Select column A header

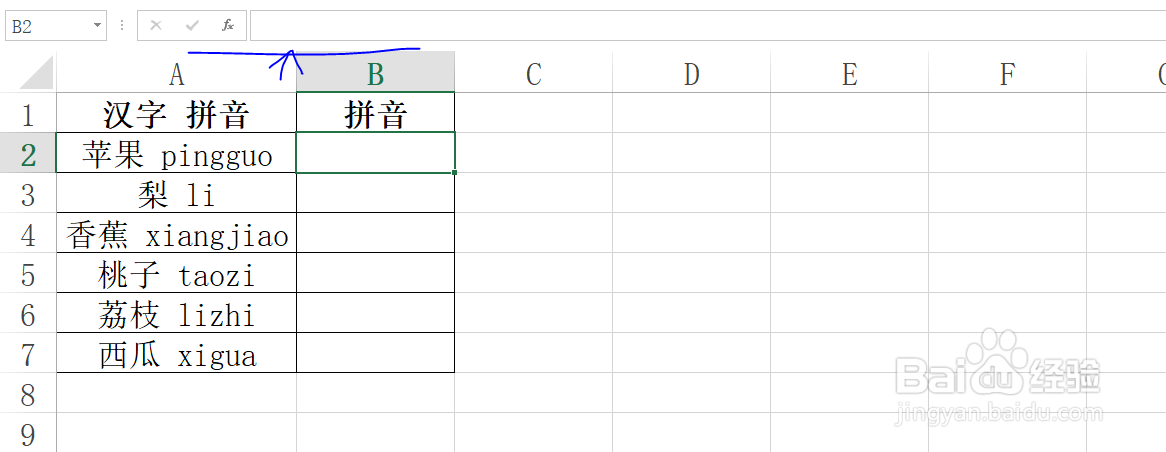(x=176, y=74)
